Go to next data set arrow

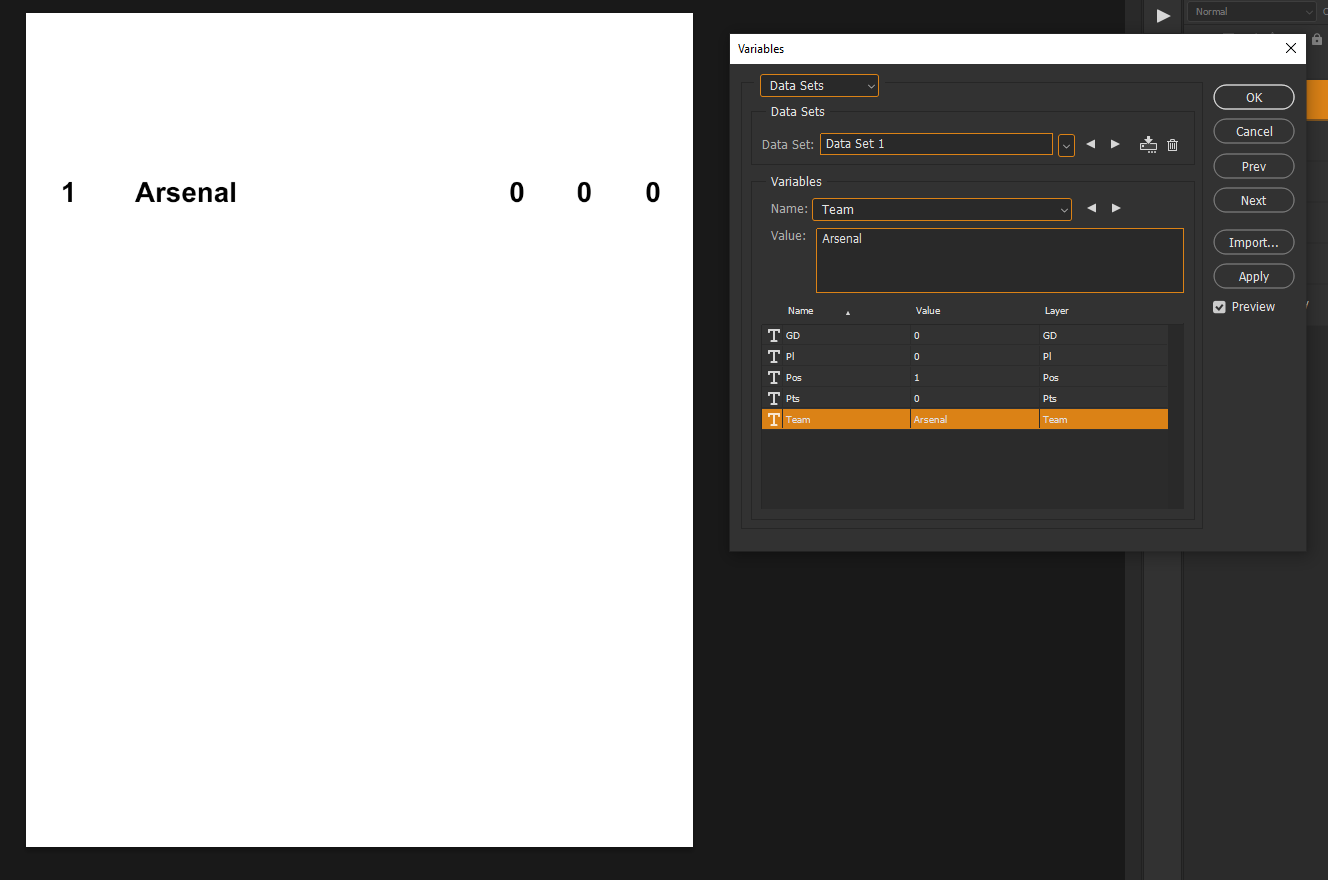(x=1115, y=144)
